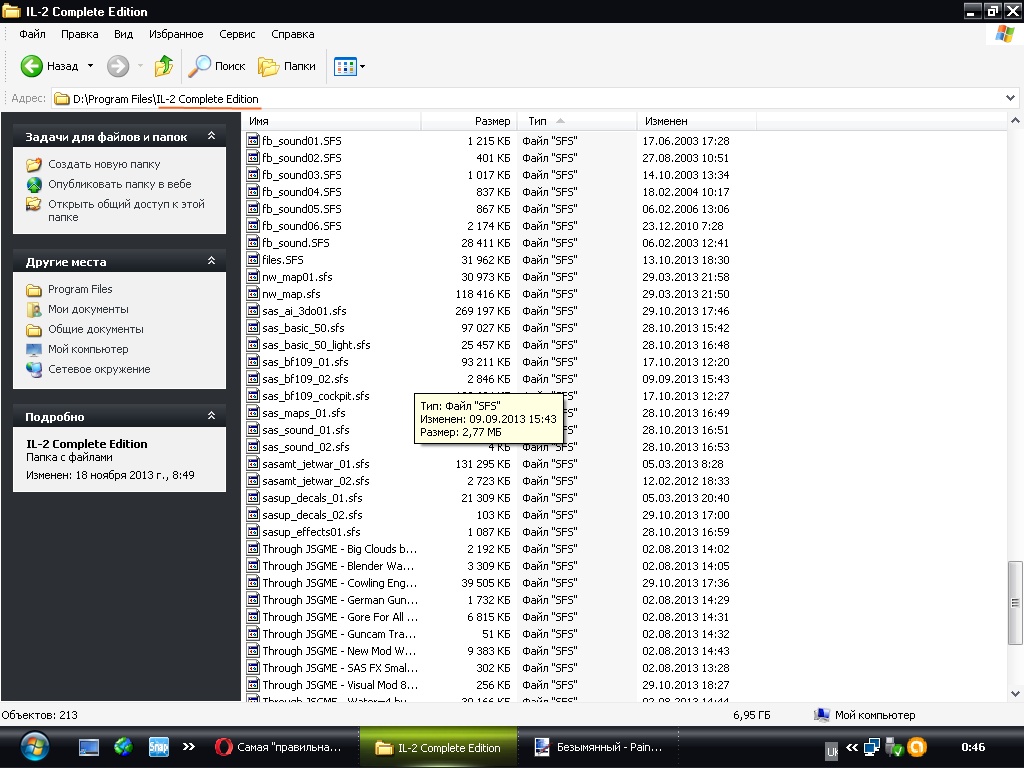Image resolution: width=1024 pixels, height=768 pixels.
Task: Go back with the Назад arrow icon
Action: [31, 66]
